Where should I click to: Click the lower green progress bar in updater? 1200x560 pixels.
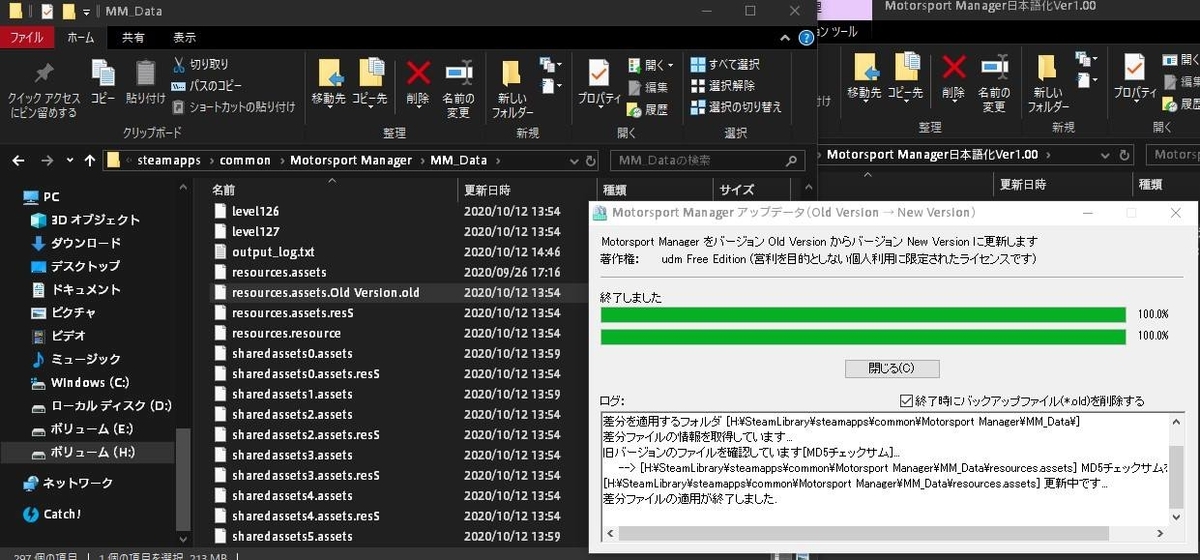[x=863, y=337]
